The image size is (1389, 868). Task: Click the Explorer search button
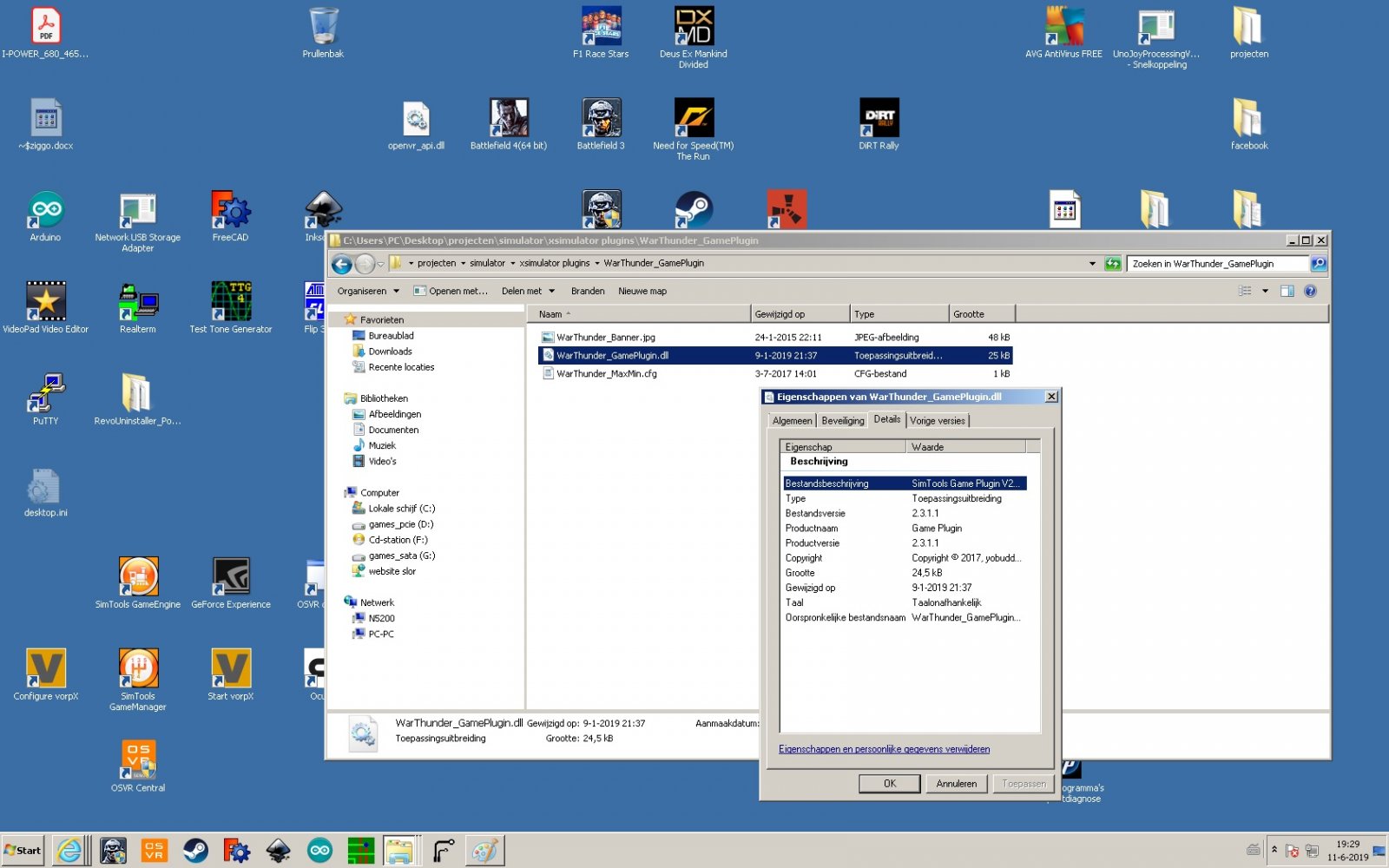[1319, 263]
